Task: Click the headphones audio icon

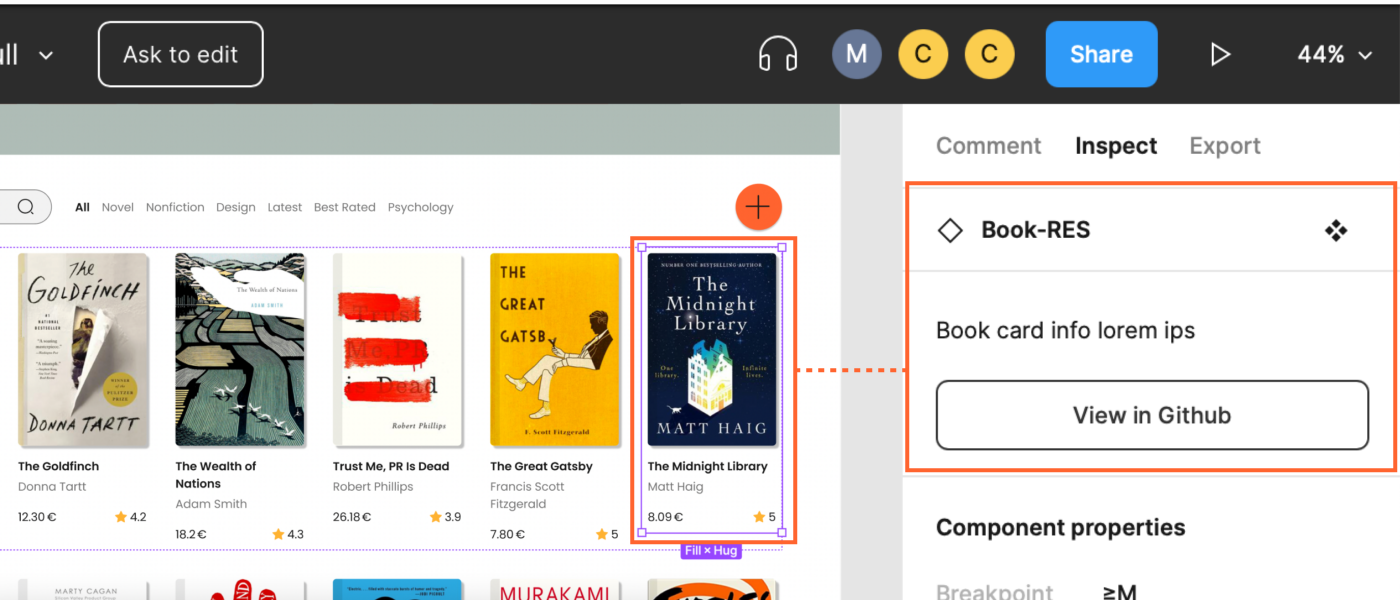Action: pos(778,54)
